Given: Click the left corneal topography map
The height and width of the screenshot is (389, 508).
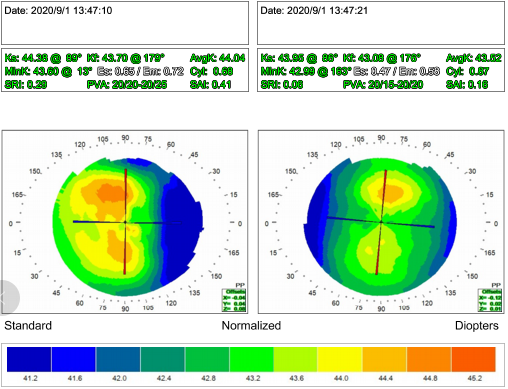Looking at the screenshot, I should (128, 227).
